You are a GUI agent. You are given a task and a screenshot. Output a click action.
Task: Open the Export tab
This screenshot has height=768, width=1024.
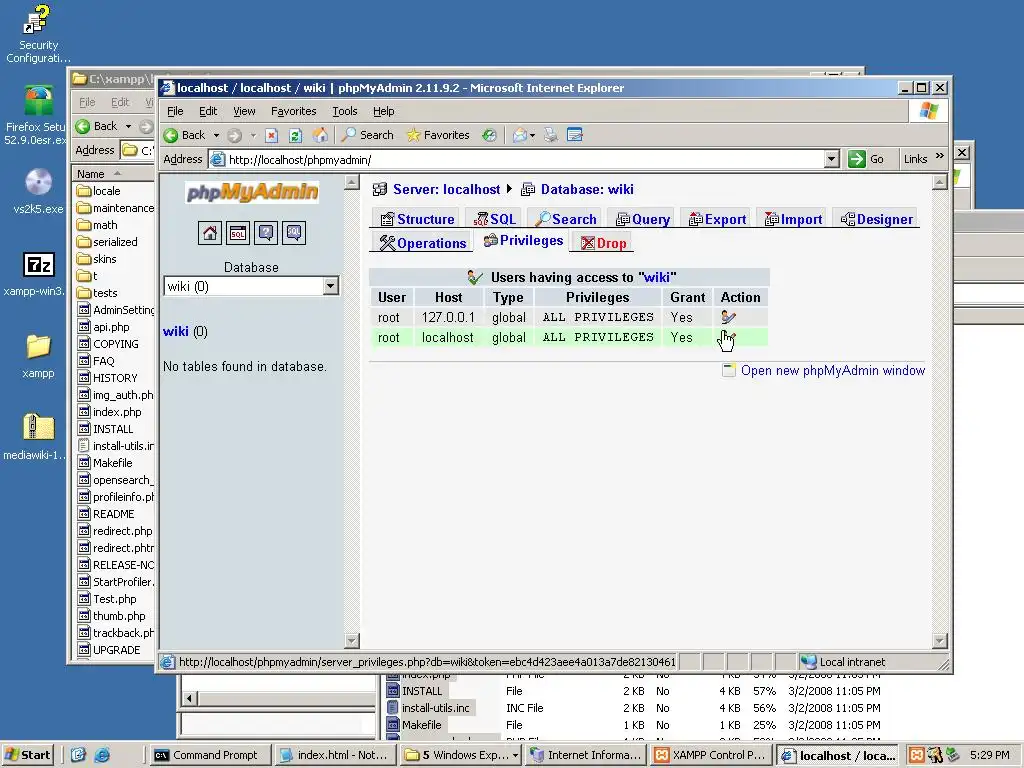tap(717, 219)
